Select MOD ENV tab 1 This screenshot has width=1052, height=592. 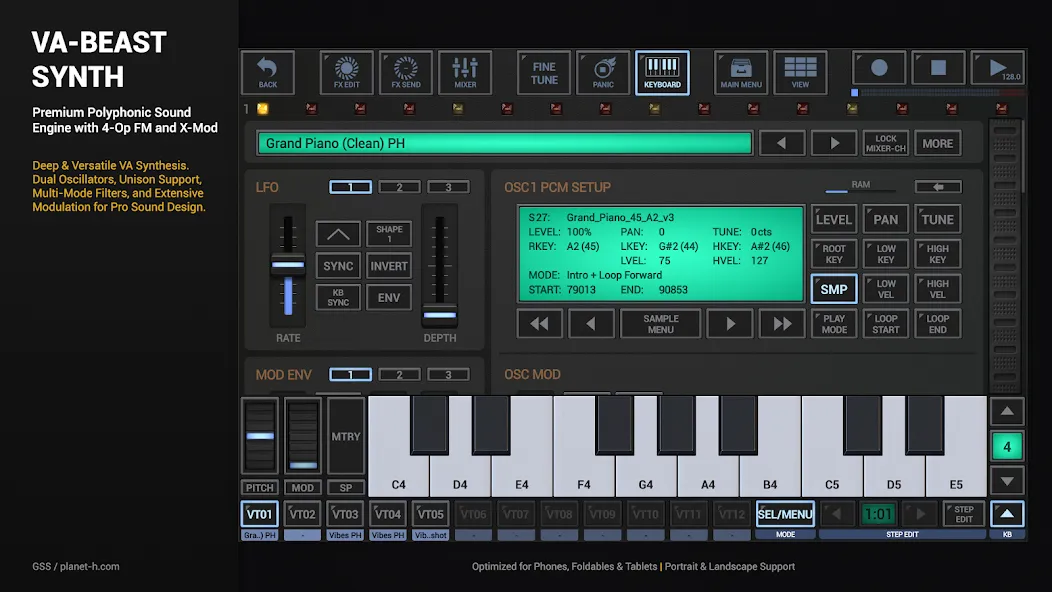click(350, 375)
